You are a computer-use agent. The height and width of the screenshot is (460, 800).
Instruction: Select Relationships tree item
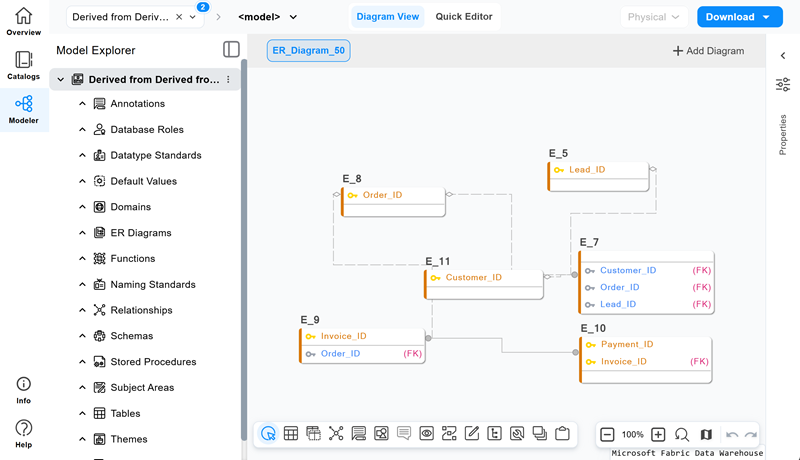point(141,310)
